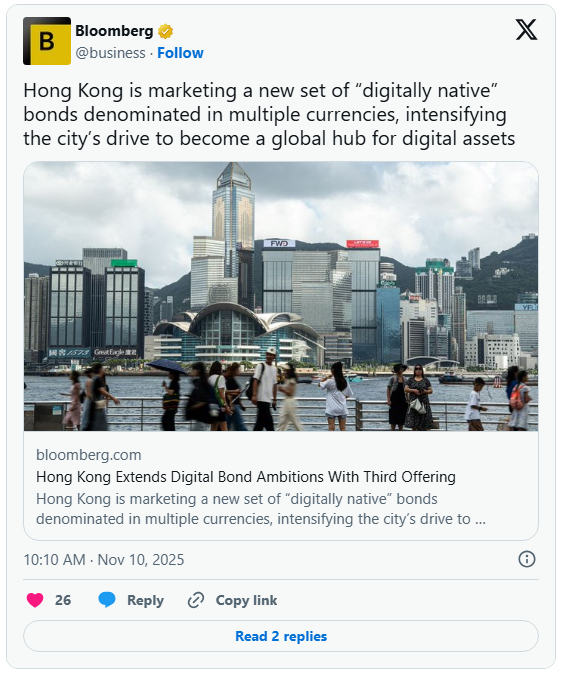Image resolution: width=563 pixels, height=674 pixels.
Task: Open headline 'Hong Kong Extends Digital Bond Ambitions'
Action: 246,477
